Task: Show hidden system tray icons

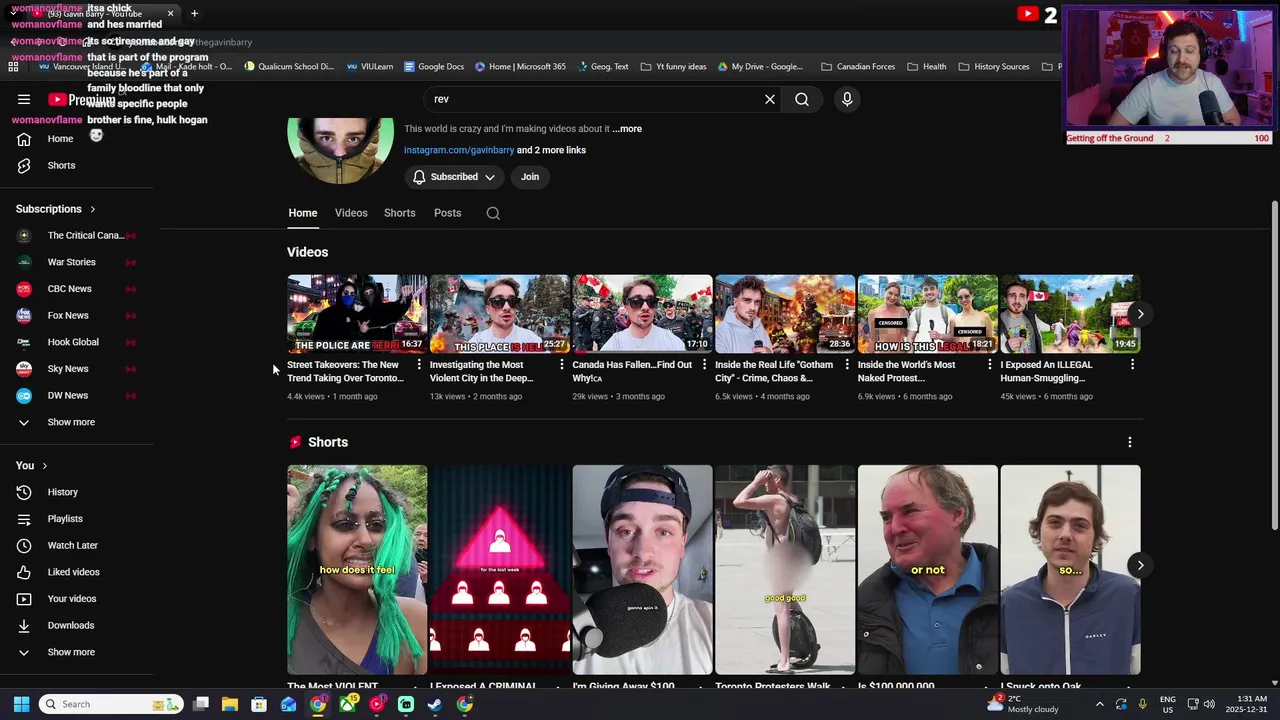Action: (1099, 704)
